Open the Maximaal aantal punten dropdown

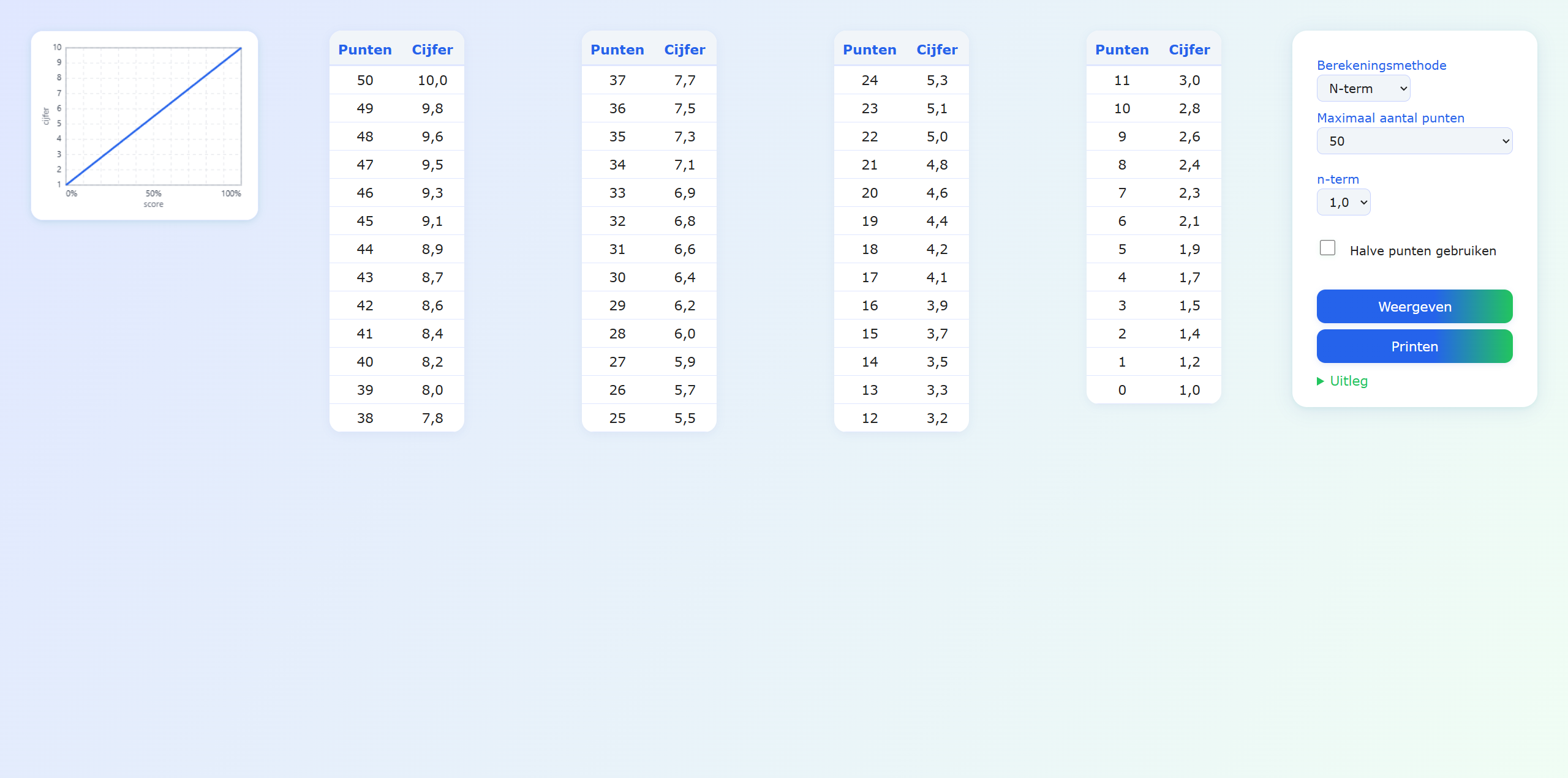coord(1414,141)
